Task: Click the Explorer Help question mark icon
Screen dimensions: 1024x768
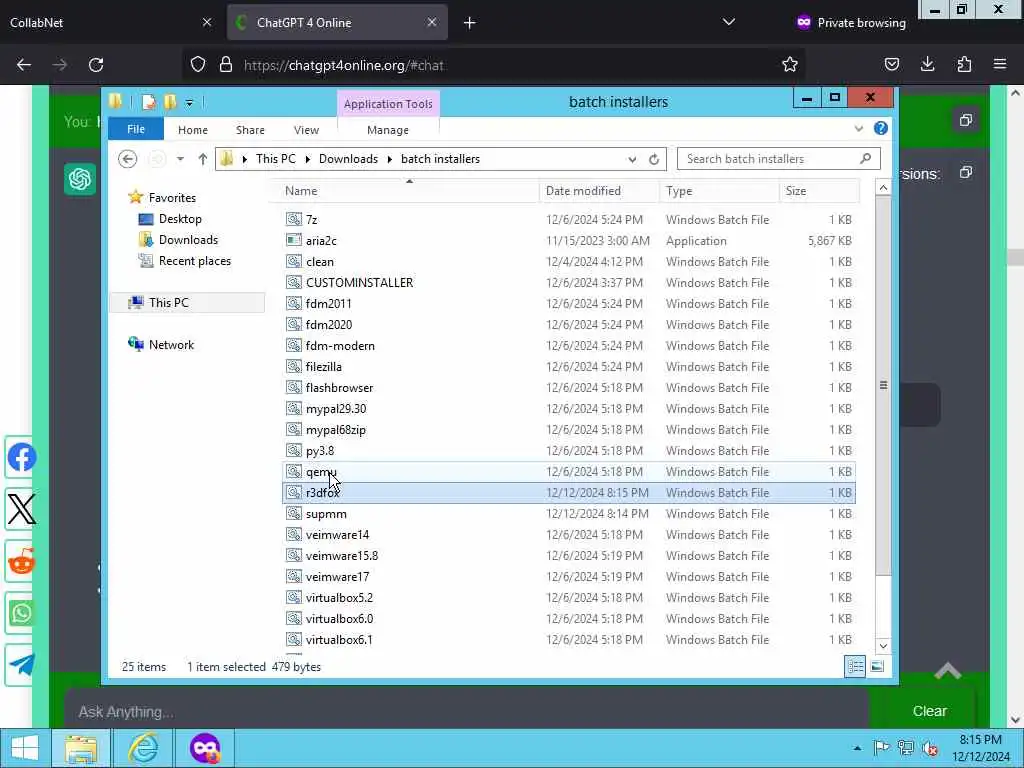Action: [x=880, y=128]
